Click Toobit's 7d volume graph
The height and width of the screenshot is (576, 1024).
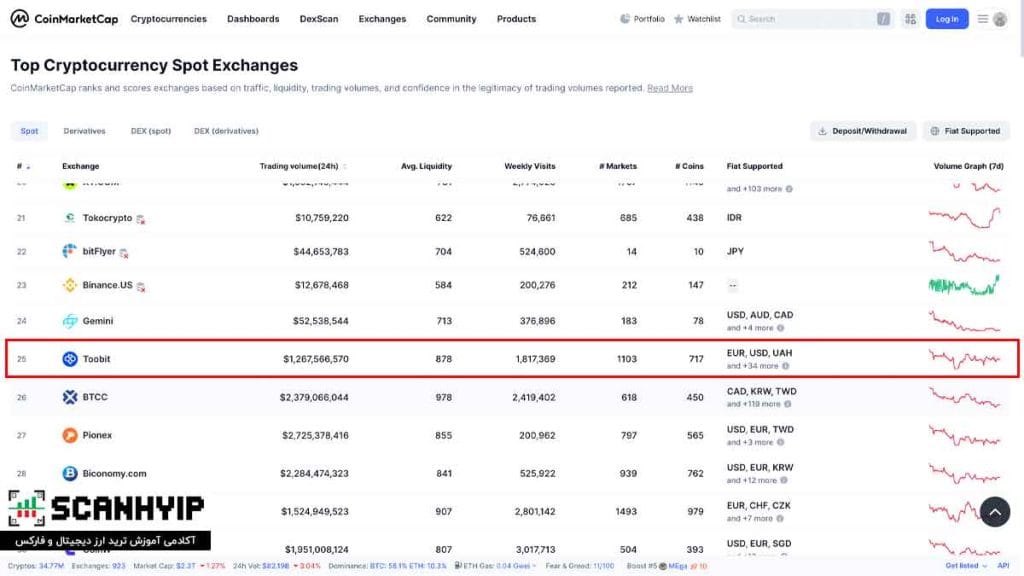pos(965,359)
